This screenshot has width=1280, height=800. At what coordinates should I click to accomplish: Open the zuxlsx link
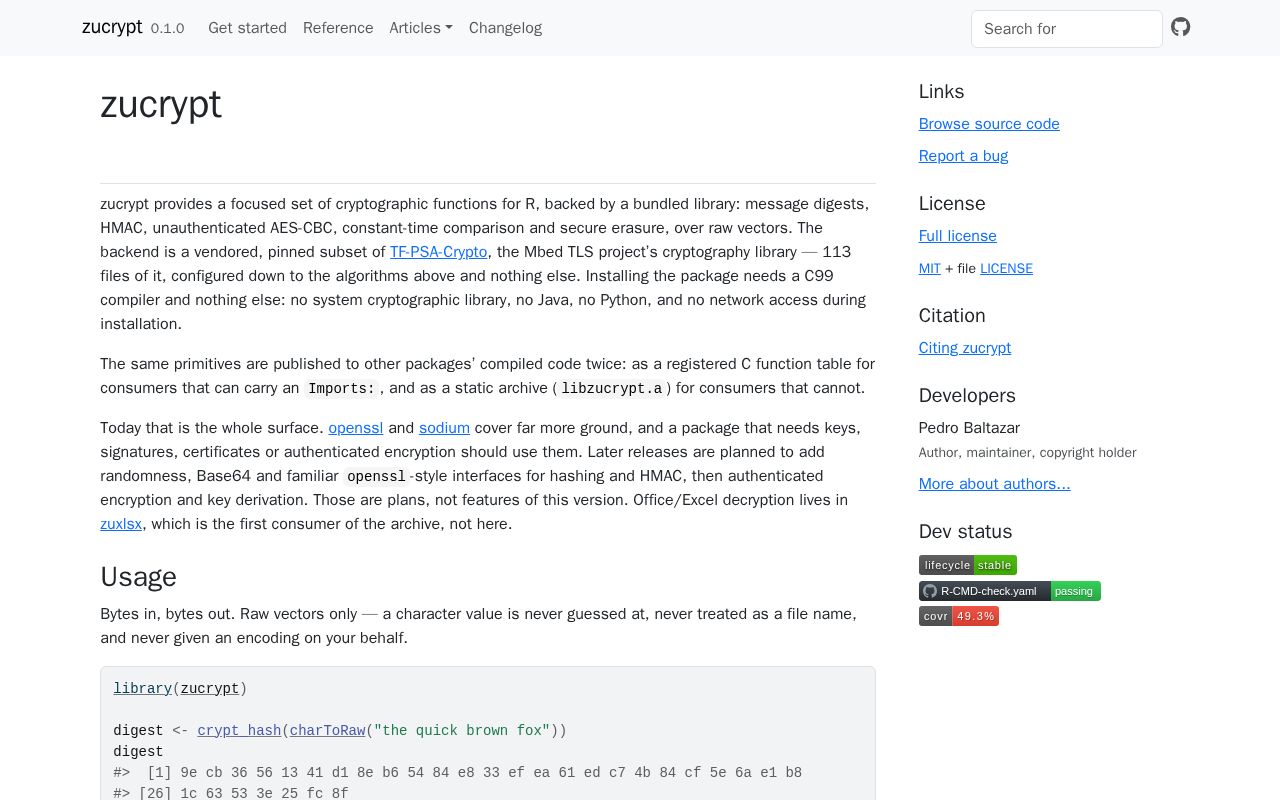[x=121, y=524]
